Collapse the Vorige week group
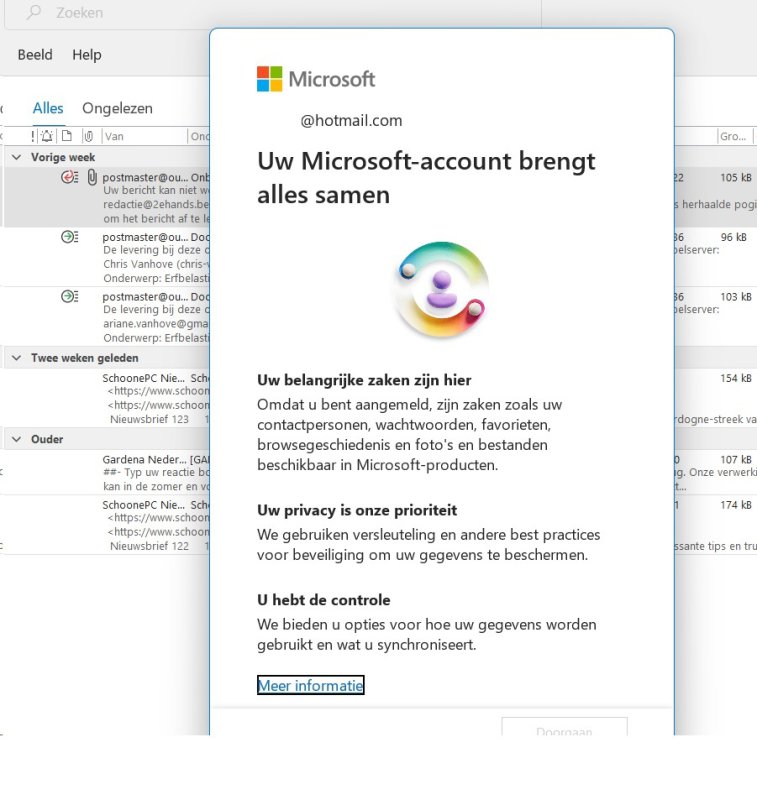This screenshot has width=757, height=800. point(16,158)
